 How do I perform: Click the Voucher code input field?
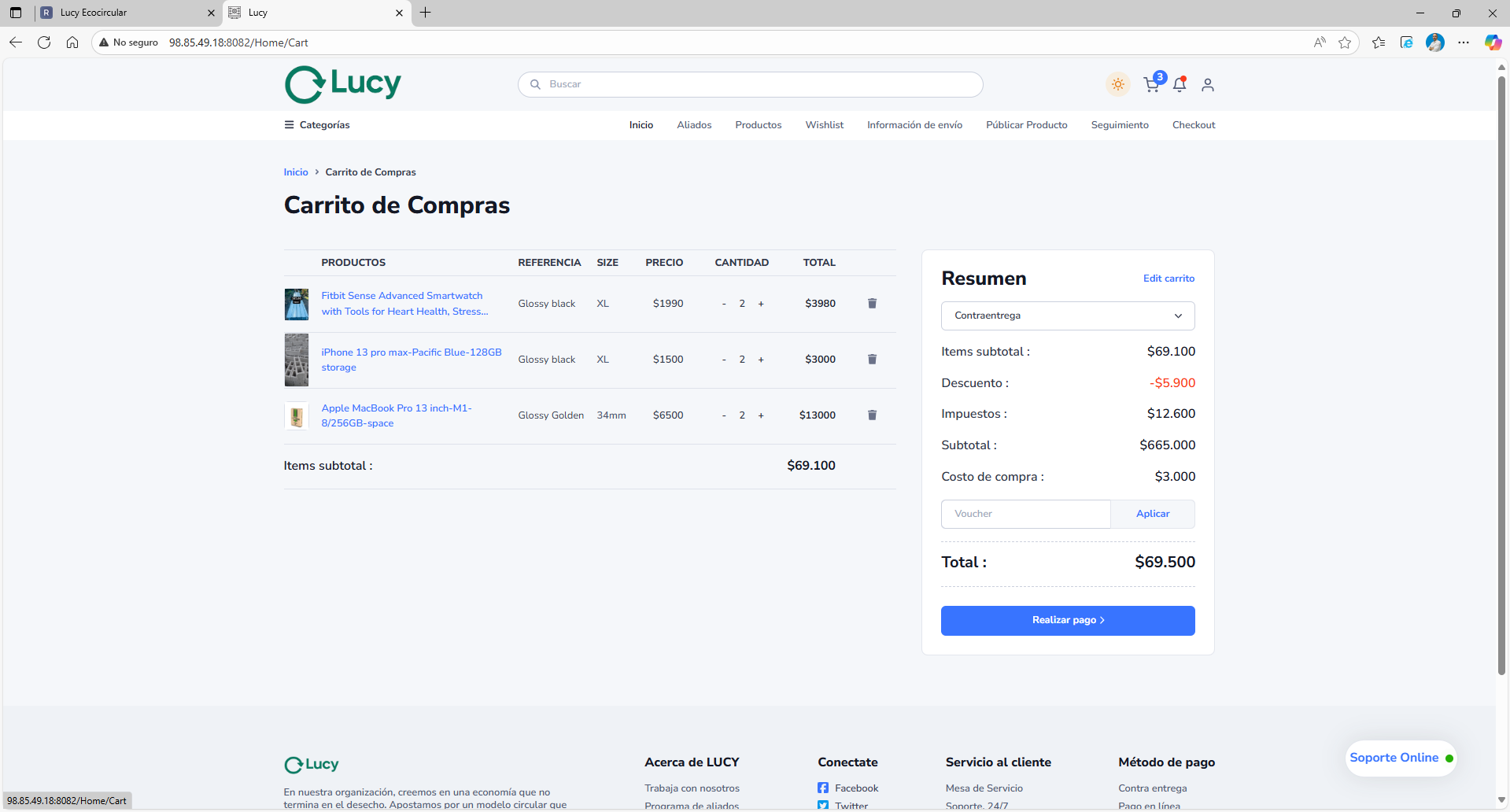[1025, 514]
